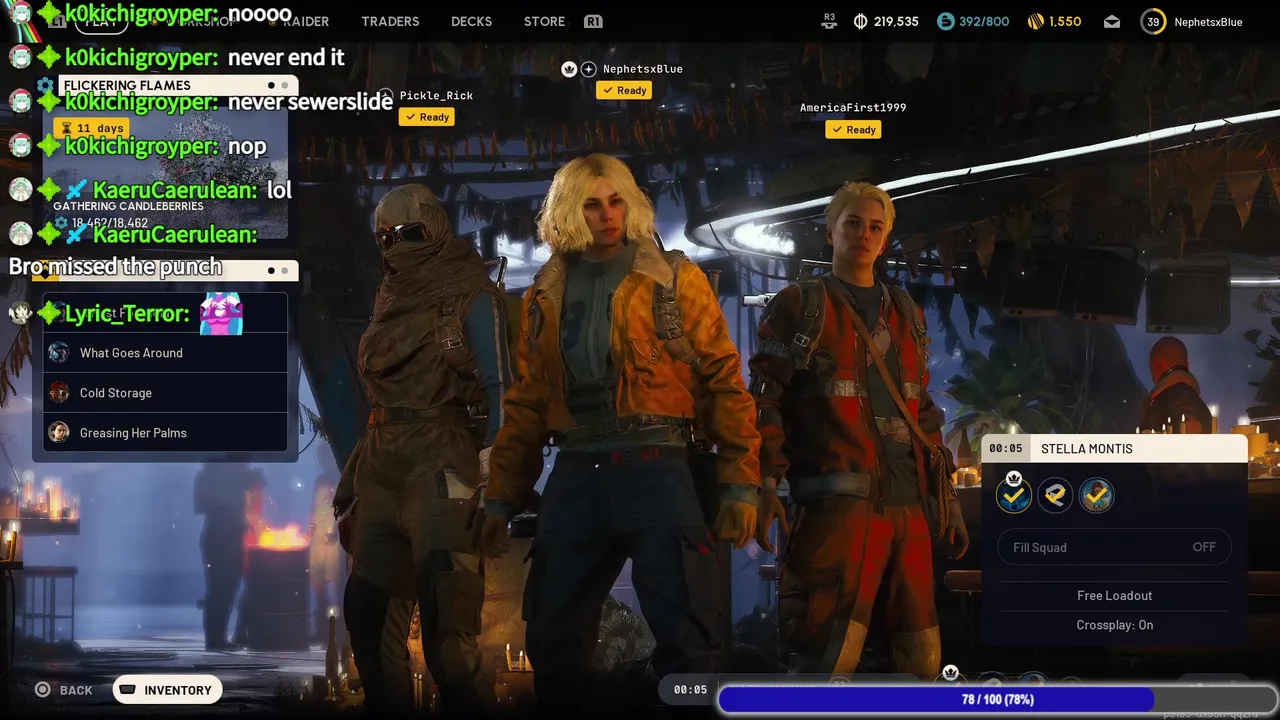The image size is (1280, 720).
Task: Click the Greasing Her Palms quest giver portrait
Action: click(x=59, y=432)
